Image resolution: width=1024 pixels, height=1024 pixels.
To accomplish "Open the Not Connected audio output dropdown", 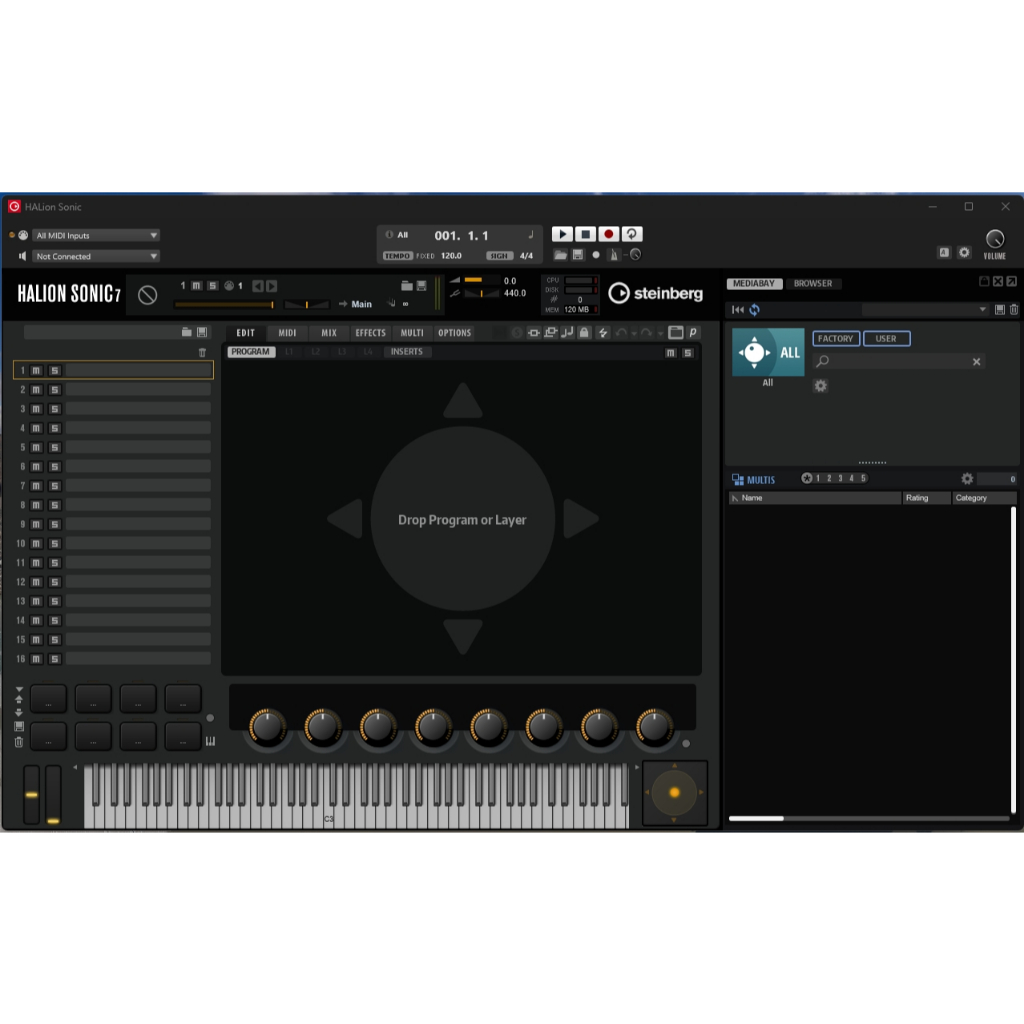I will pos(95,256).
